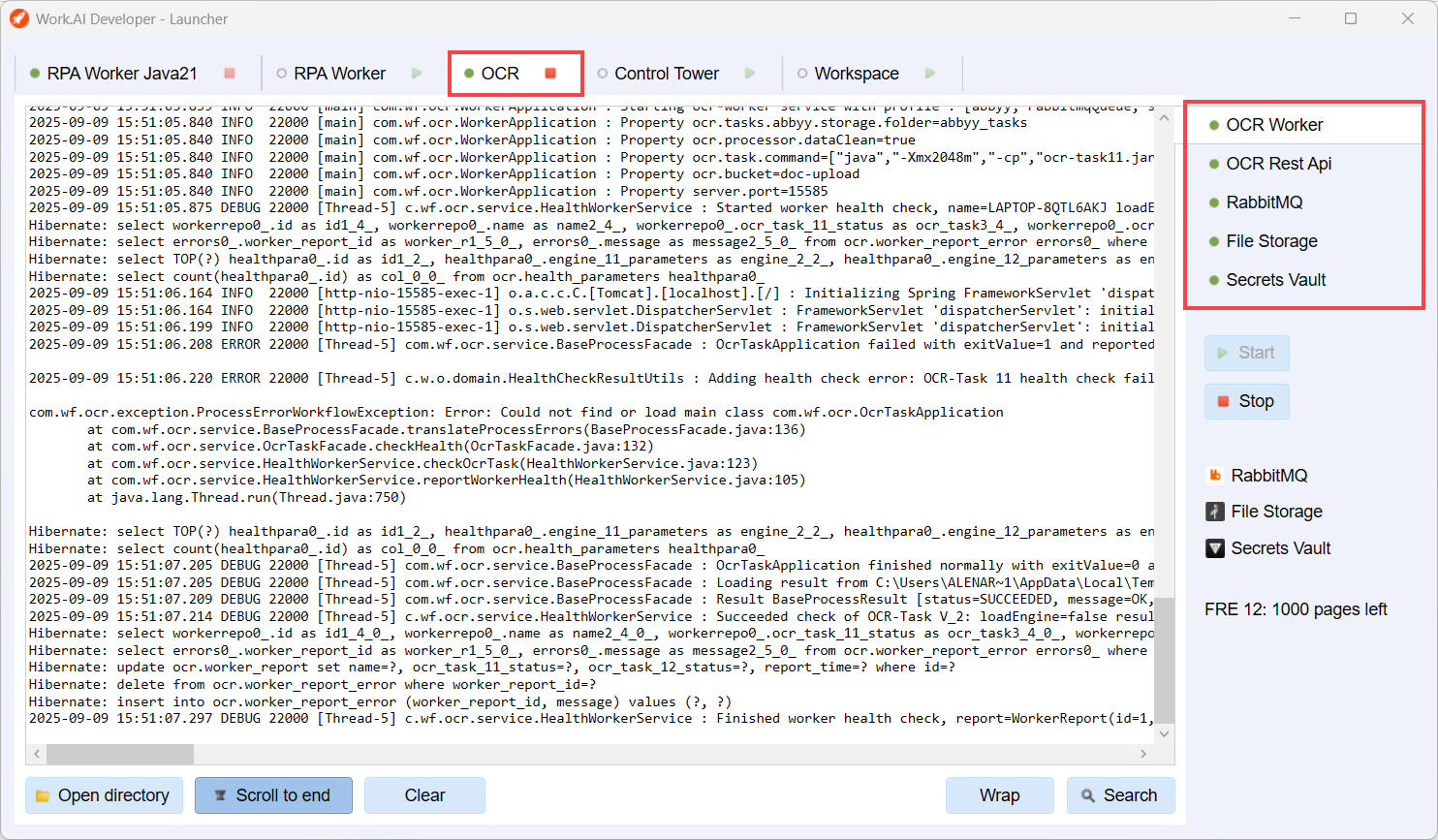Stop OCR via the red square in its tab

click(550, 74)
